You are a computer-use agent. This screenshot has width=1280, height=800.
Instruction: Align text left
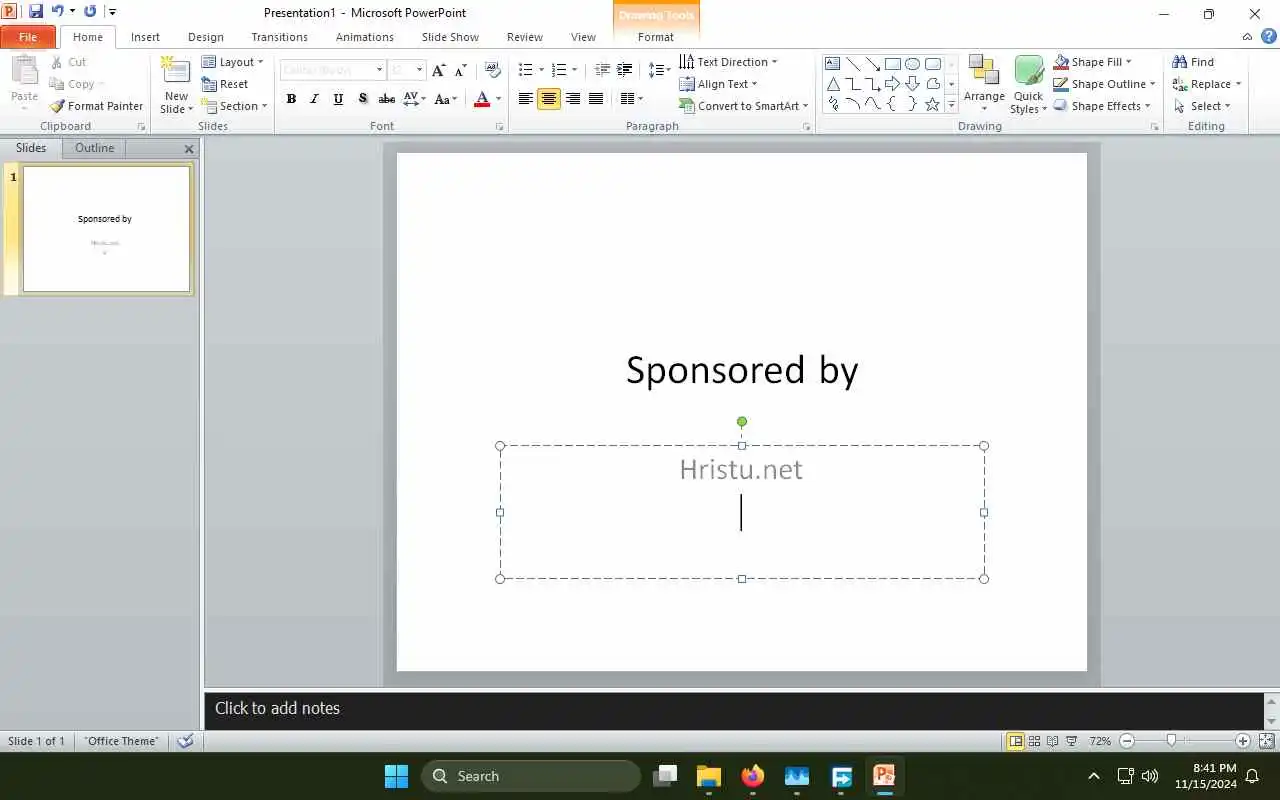(525, 99)
